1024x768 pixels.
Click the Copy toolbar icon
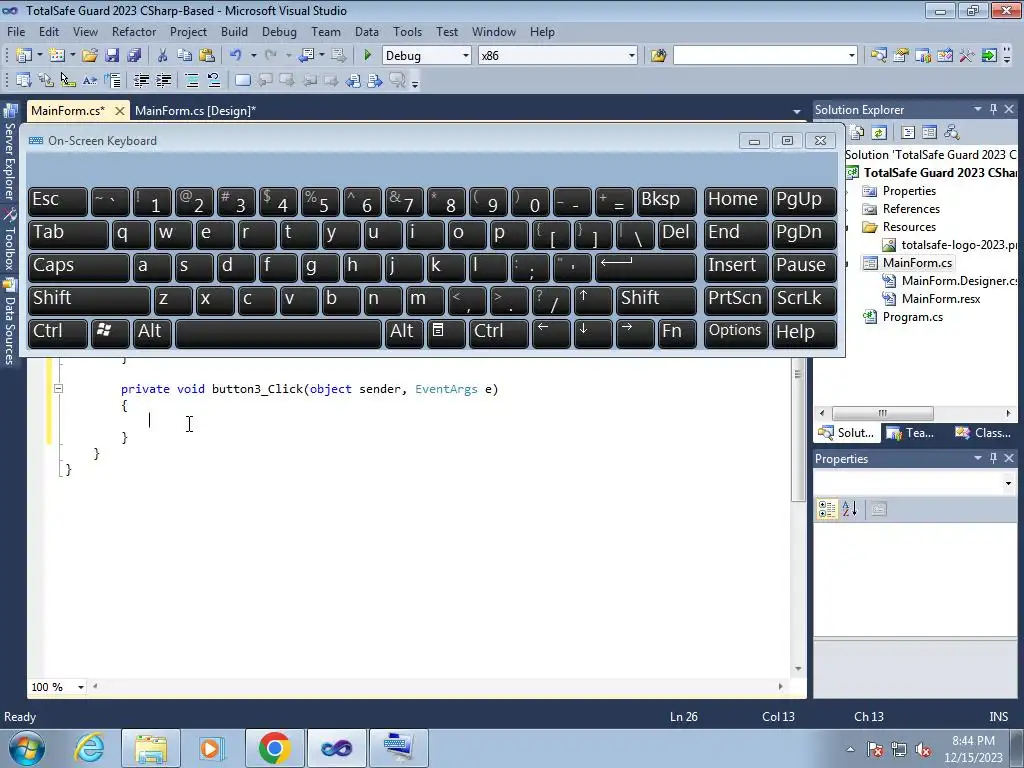(x=185, y=56)
